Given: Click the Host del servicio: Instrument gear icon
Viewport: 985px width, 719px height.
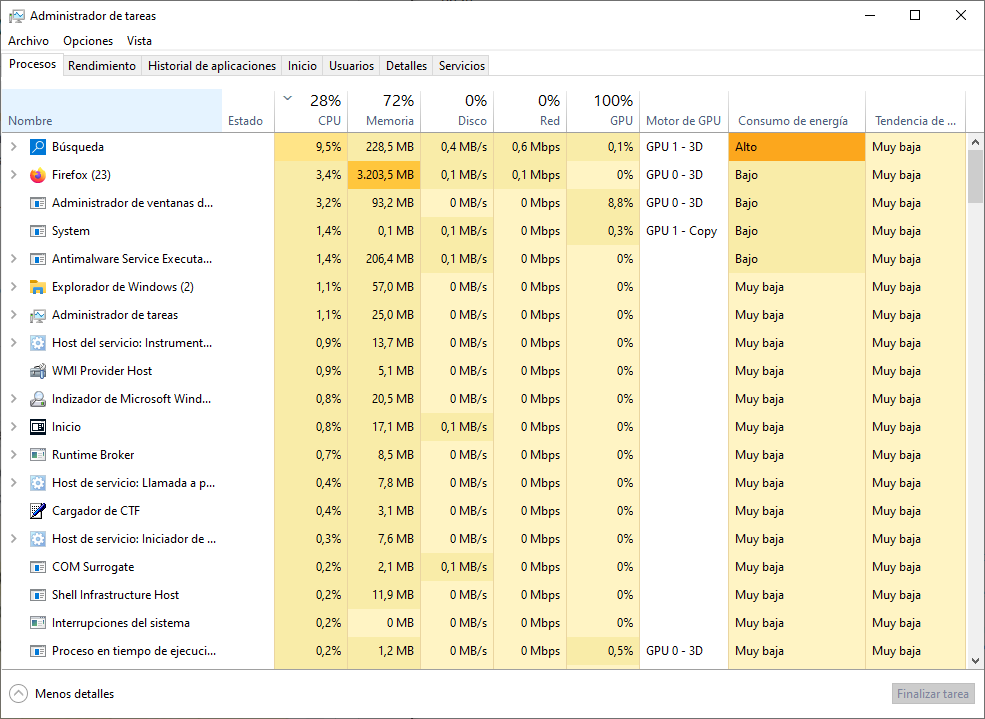Looking at the screenshot, I should click(x=38, y=343).
